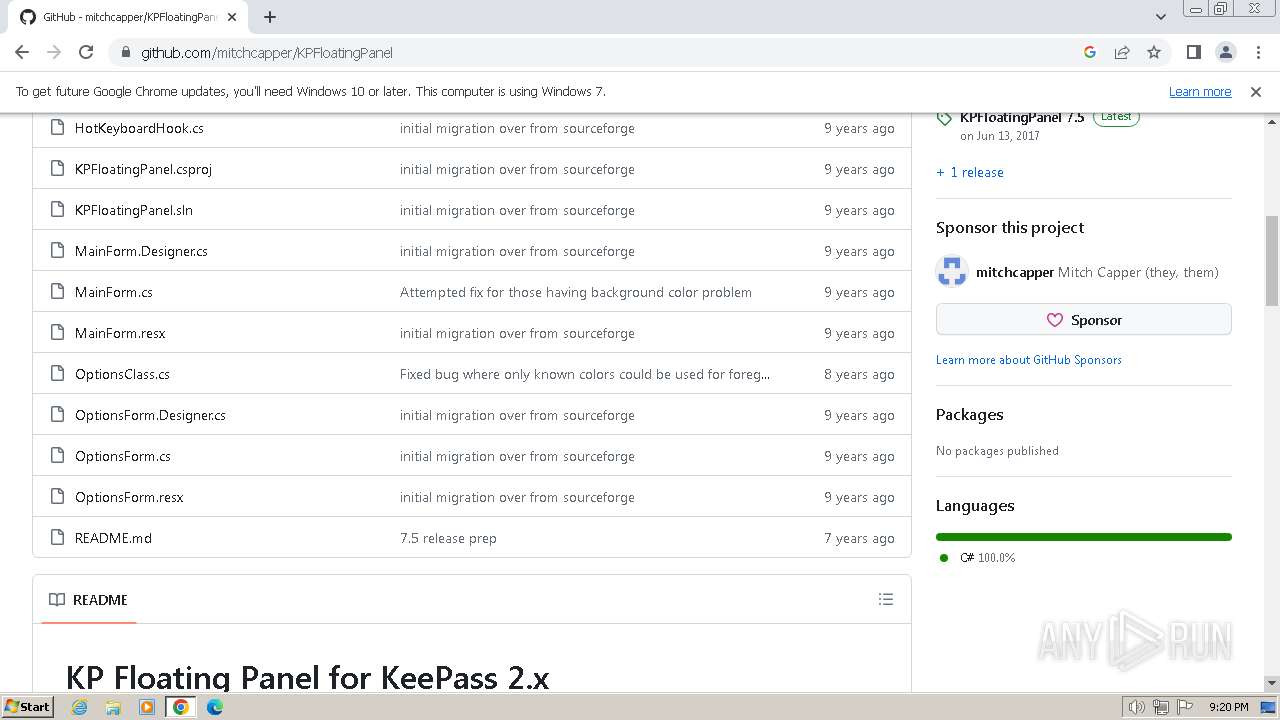Launch Microsoft Edge from taskbar
This screenshot has height=720, width=1280.
214,707
